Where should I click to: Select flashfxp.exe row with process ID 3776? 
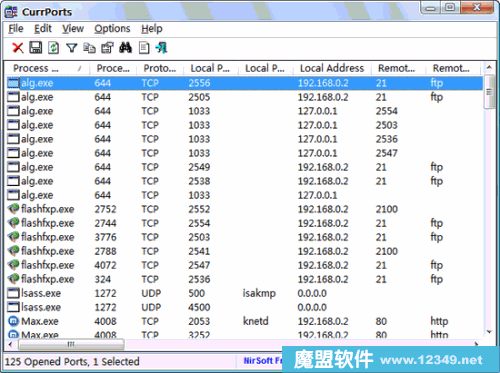point(245,237)
